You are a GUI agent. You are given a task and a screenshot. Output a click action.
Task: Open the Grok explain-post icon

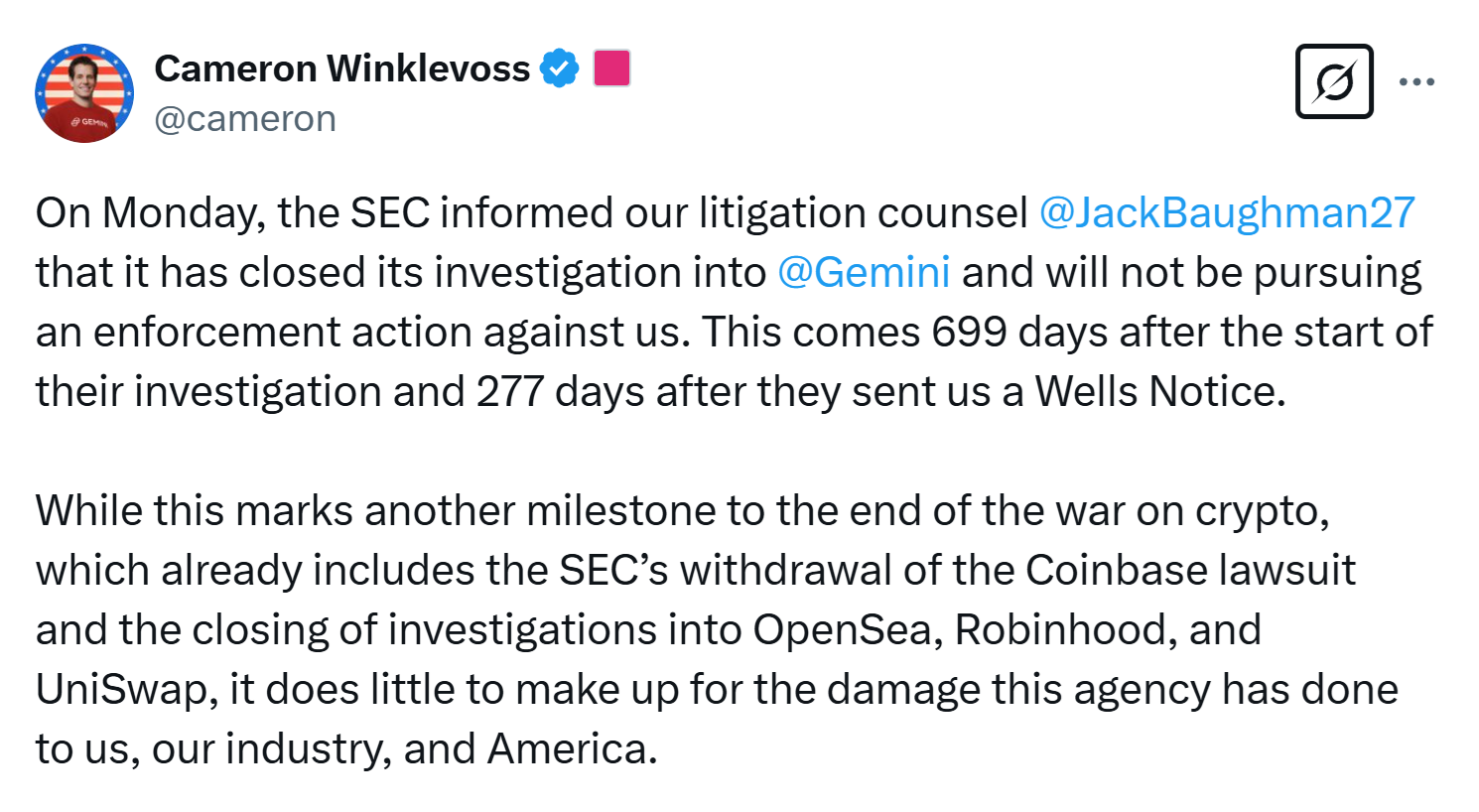pos(1334,81)
